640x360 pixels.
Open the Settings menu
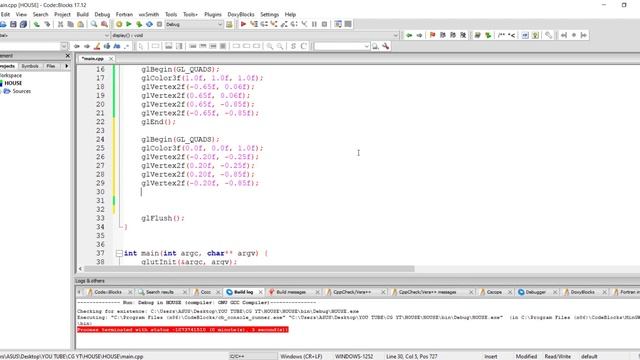(269, 14)
